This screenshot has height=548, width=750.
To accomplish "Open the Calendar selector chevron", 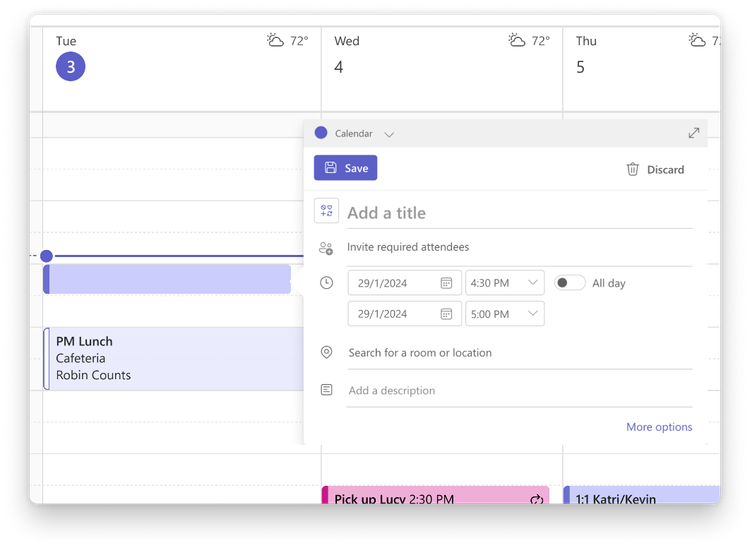I will 389,134.
